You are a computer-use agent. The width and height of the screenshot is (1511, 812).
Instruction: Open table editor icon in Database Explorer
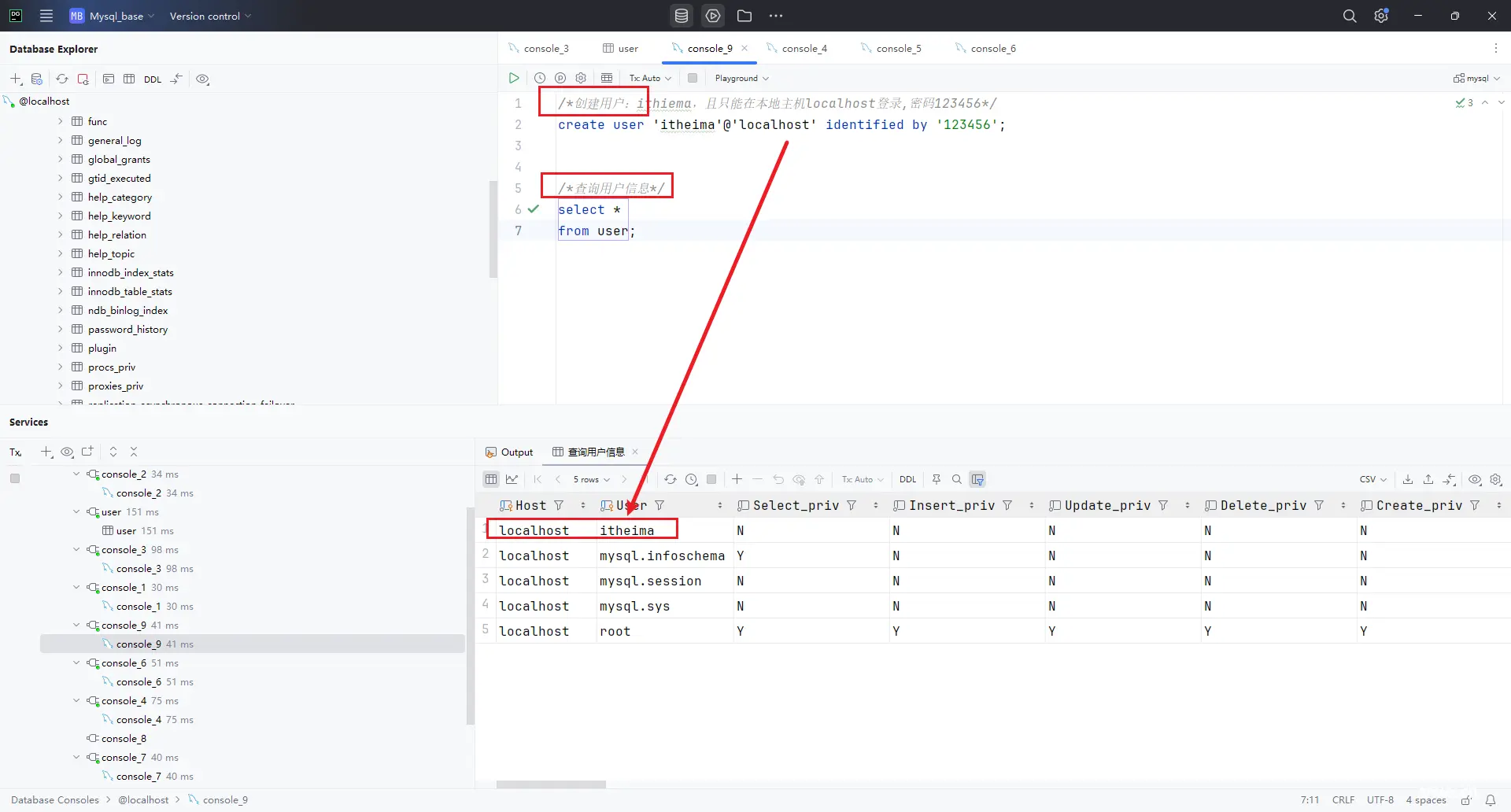point(129,79)
